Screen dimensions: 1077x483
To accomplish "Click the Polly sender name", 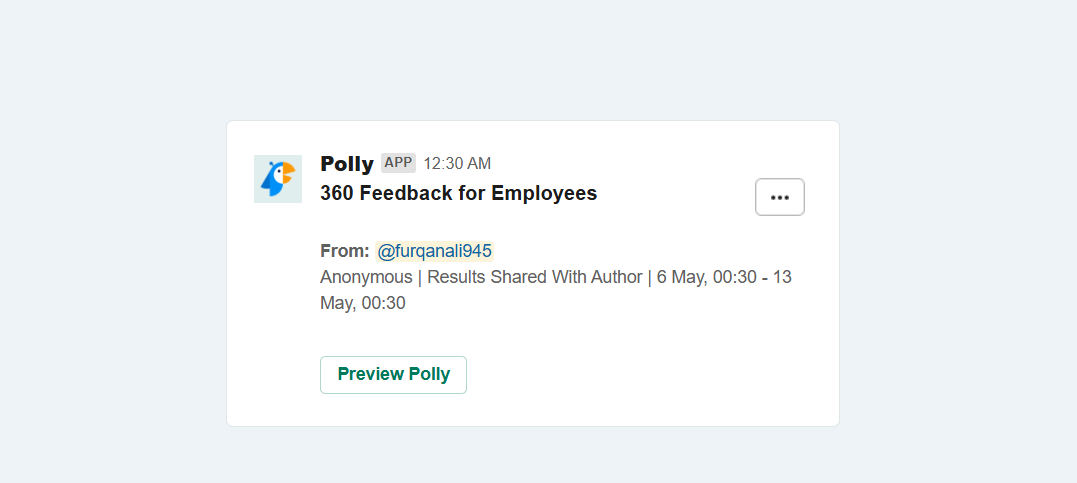I will point(347,164).
